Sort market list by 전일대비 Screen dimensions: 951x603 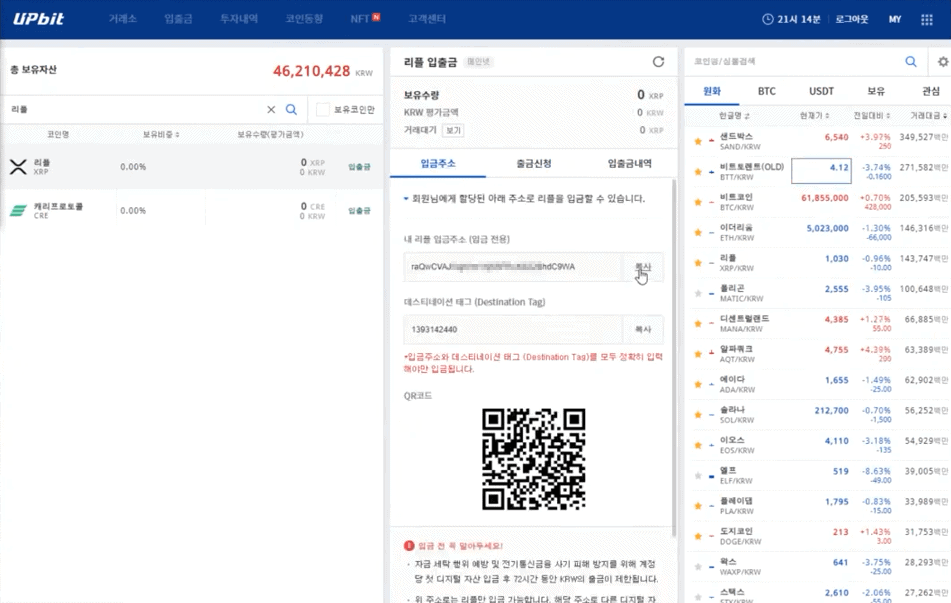tap(872, 115)
